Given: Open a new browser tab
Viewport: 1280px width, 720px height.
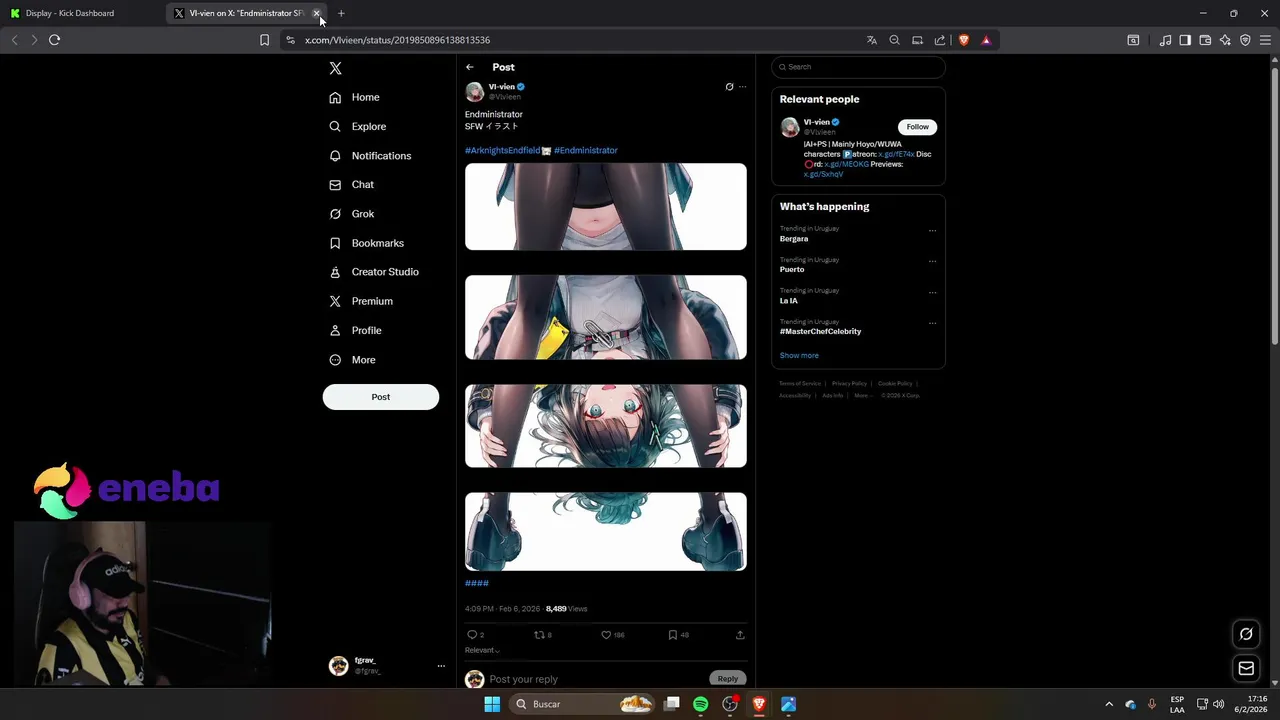Looking at the screenshot, I should tap(341, 13).
